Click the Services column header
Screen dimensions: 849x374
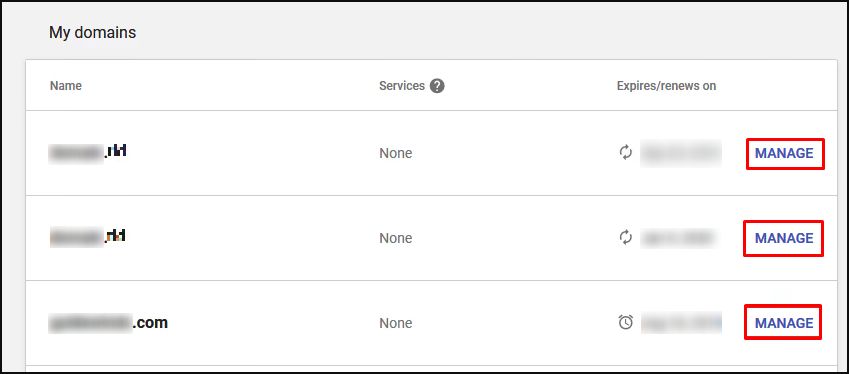click(x=402, y=86)
